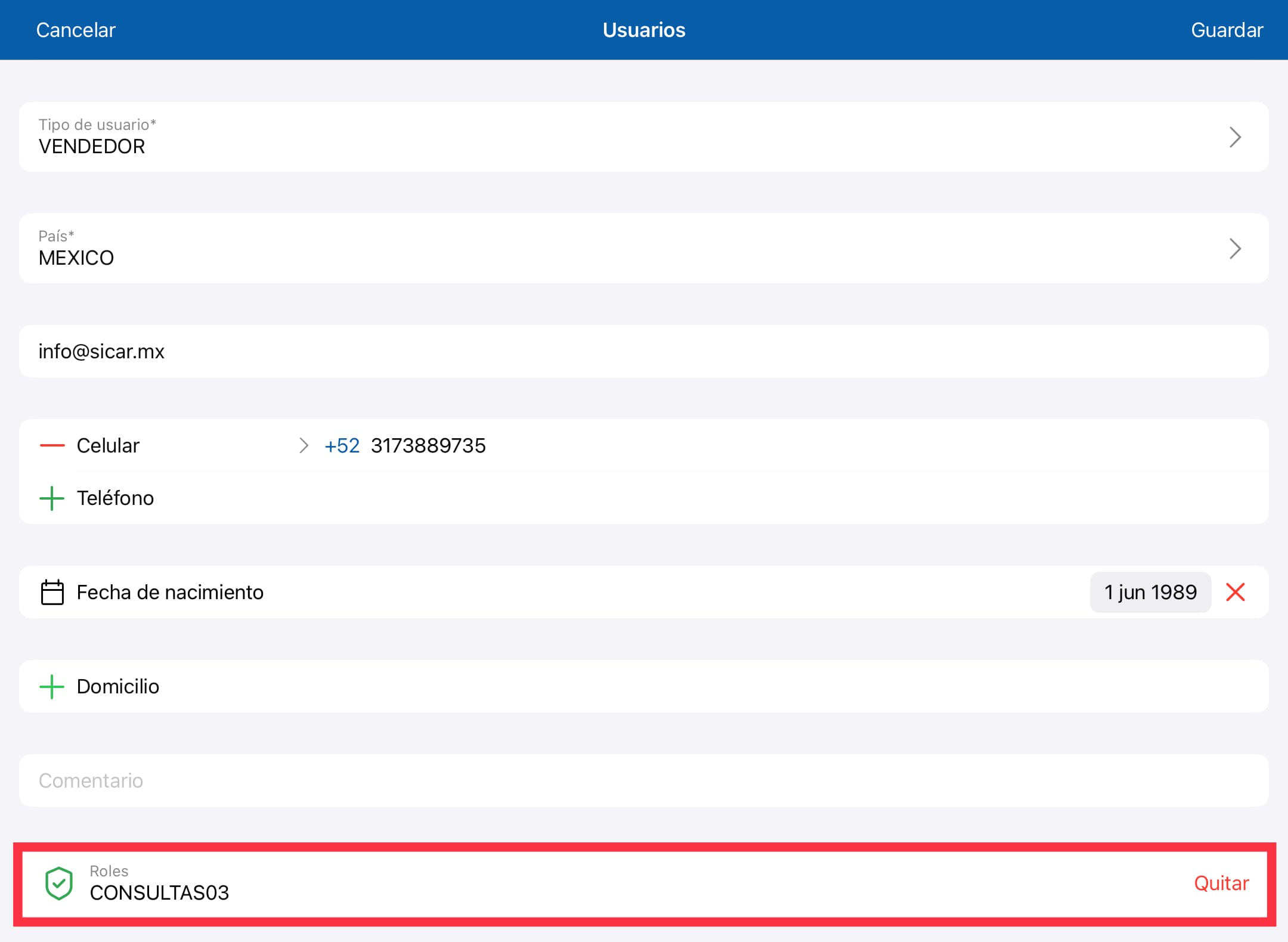
Task: Tap the Usuarios title
Action: [644, 30]
